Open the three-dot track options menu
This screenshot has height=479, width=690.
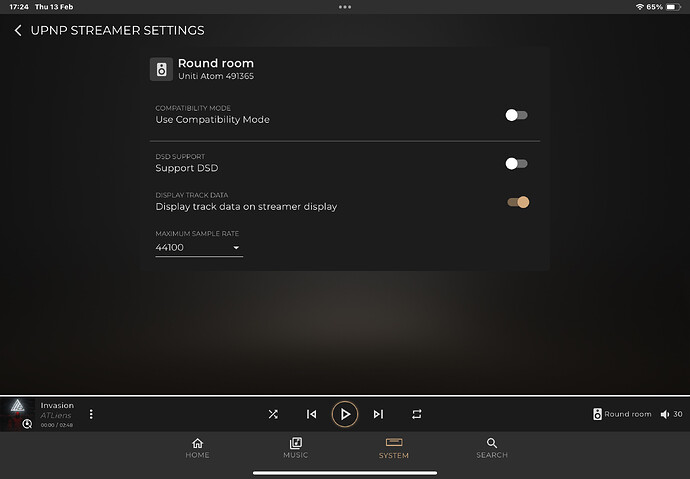(91, 414)
